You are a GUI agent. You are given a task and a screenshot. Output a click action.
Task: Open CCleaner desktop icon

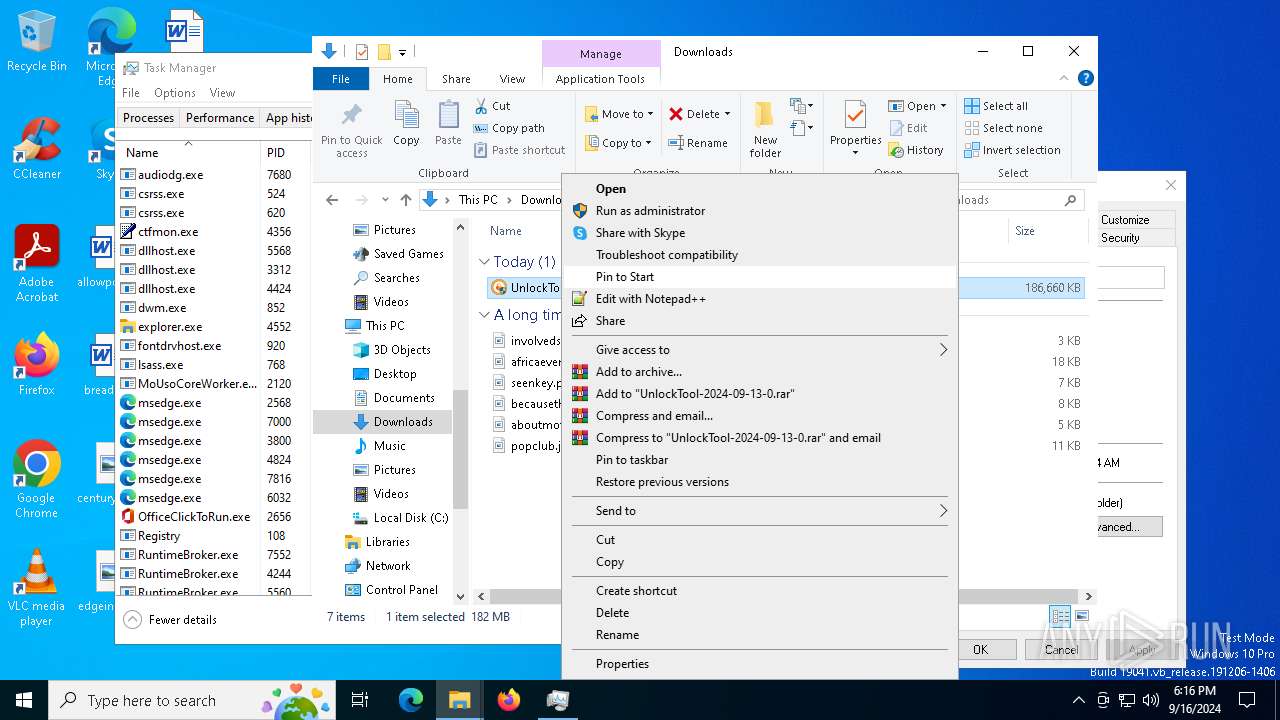pyautogui.click(x=36, y=148)
